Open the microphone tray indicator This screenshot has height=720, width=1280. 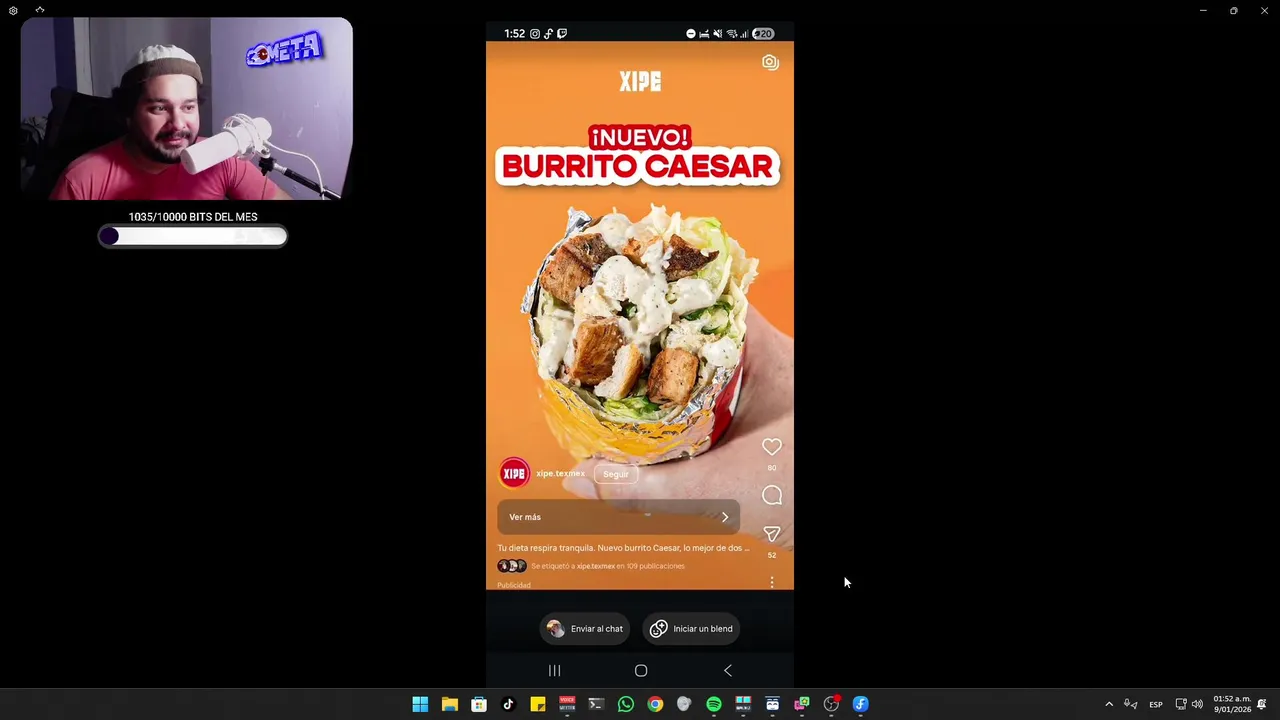pos(1131,704)
